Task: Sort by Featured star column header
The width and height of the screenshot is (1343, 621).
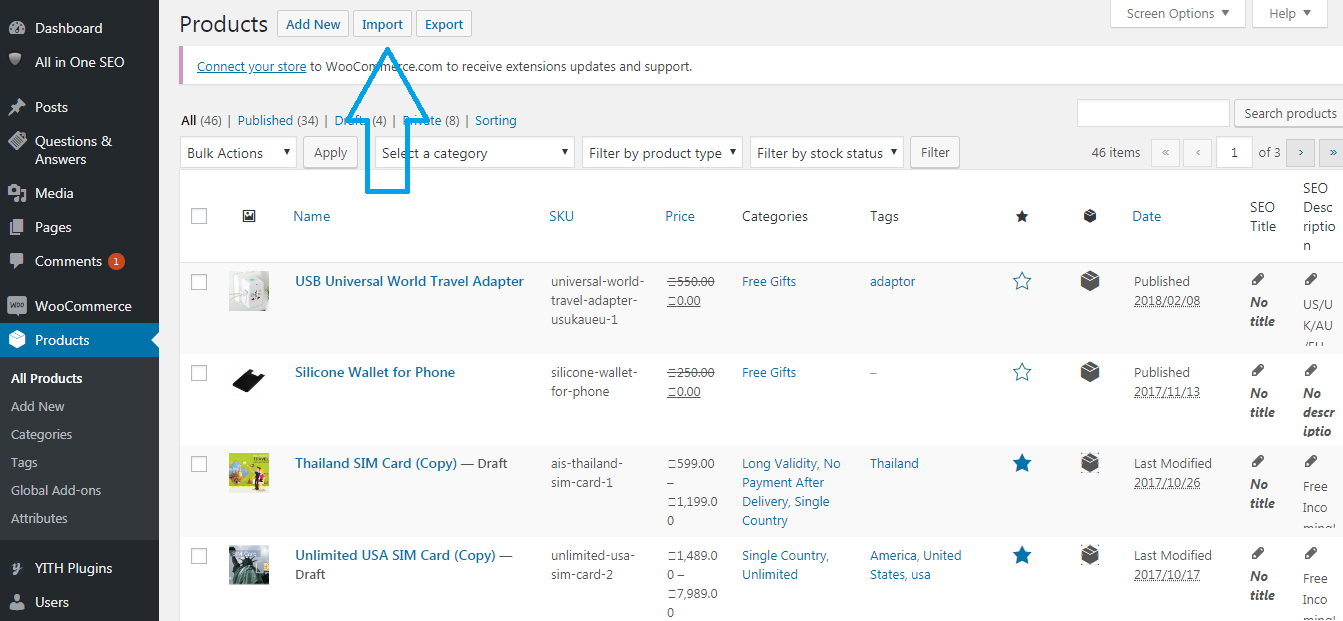Action: 1022,216
